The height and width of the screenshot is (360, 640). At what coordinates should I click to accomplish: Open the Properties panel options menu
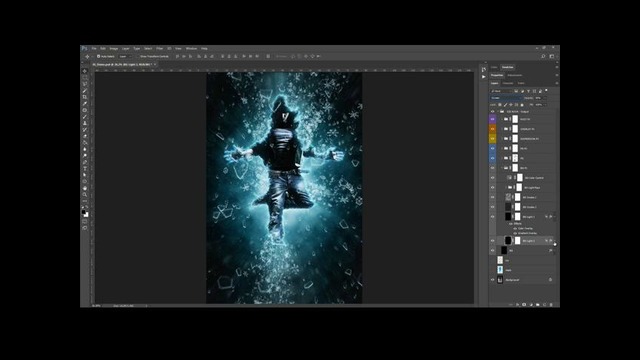[x=557, y=75]
